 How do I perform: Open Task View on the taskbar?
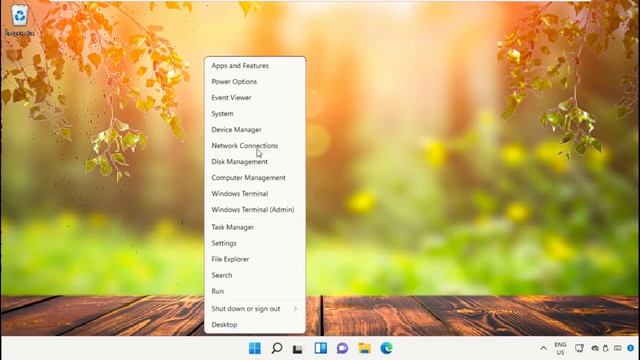tap(298, 349)
